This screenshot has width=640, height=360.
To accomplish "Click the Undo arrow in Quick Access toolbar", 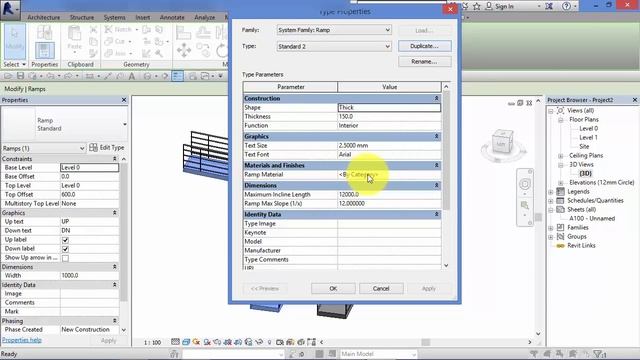I will (x=50, y=76).
